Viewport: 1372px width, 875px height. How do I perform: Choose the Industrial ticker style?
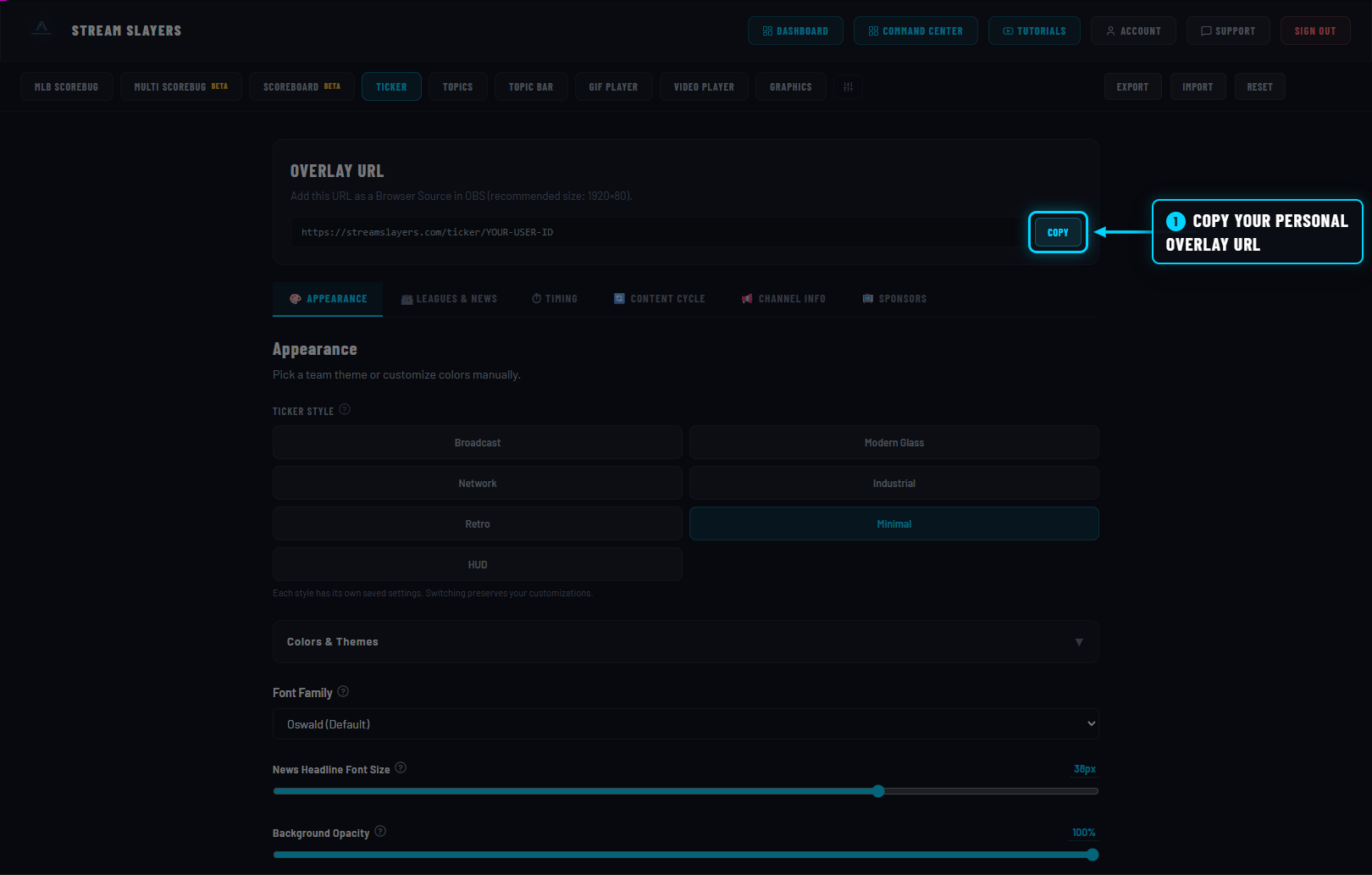pyautogui.click(x=894, y=483)
